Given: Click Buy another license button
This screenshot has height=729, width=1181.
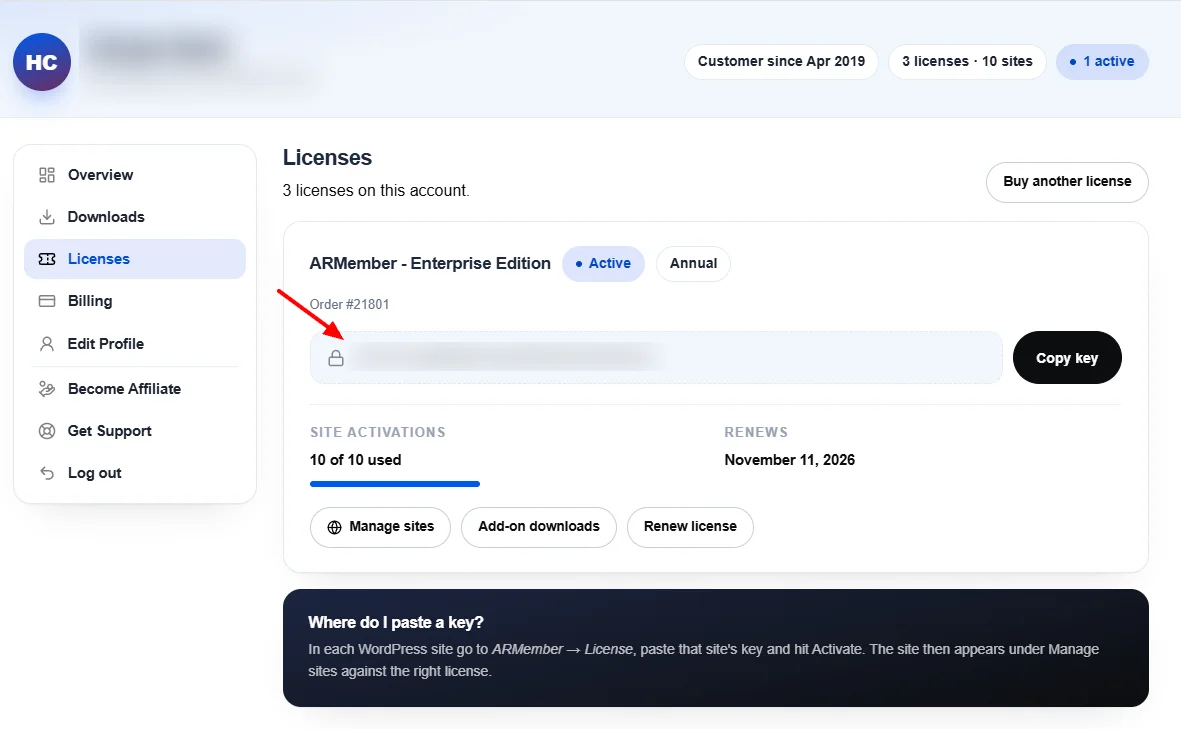Looking at the screenshot, I should click(x=1067, y=181).
